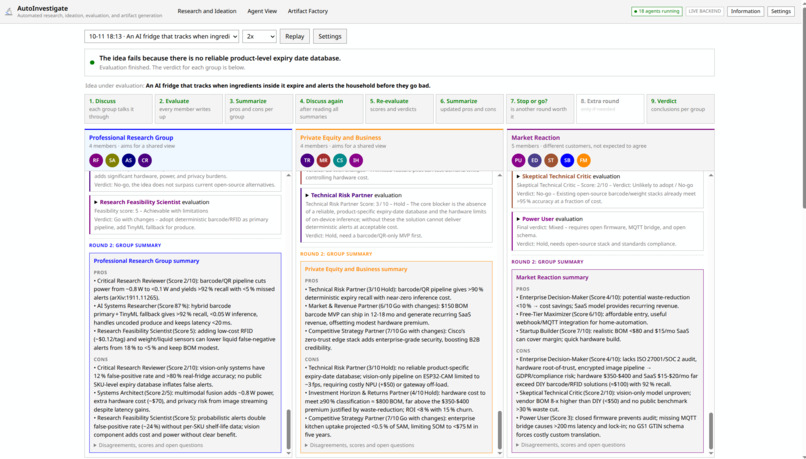Click the AutoInvestigate logo icon
Image resolution: width=806 pixels, height=459 pixels.
click(x=9, y=11)
